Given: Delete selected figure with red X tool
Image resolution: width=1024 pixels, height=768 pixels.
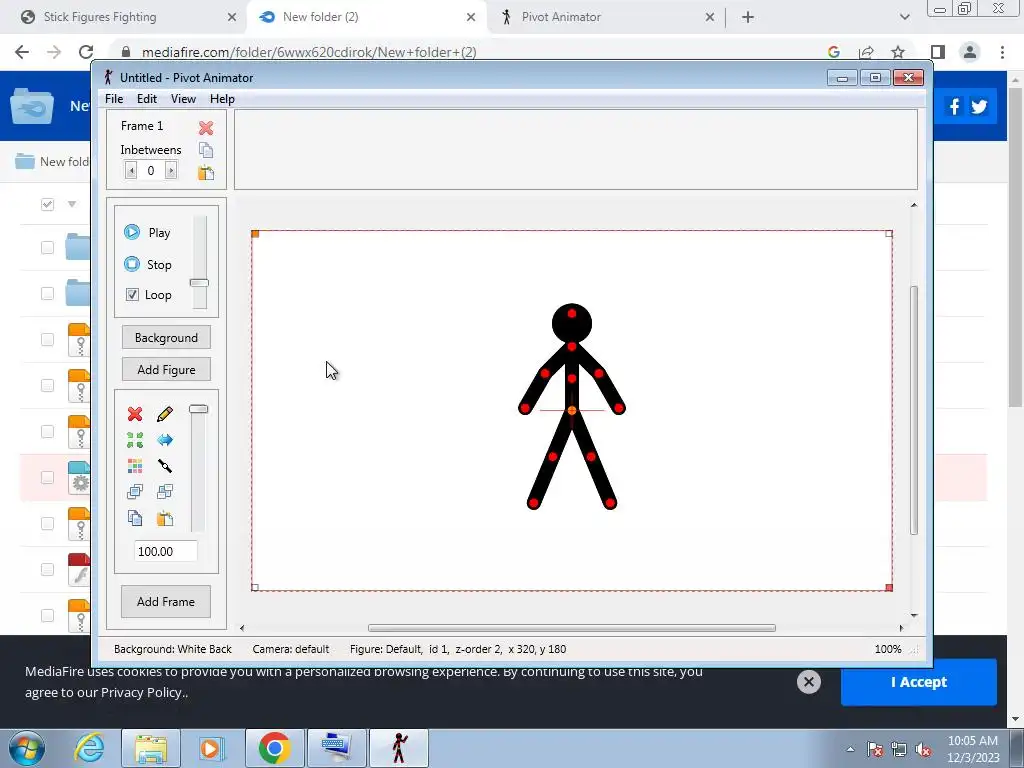Looking at the screenshot, I should point(135,413).
